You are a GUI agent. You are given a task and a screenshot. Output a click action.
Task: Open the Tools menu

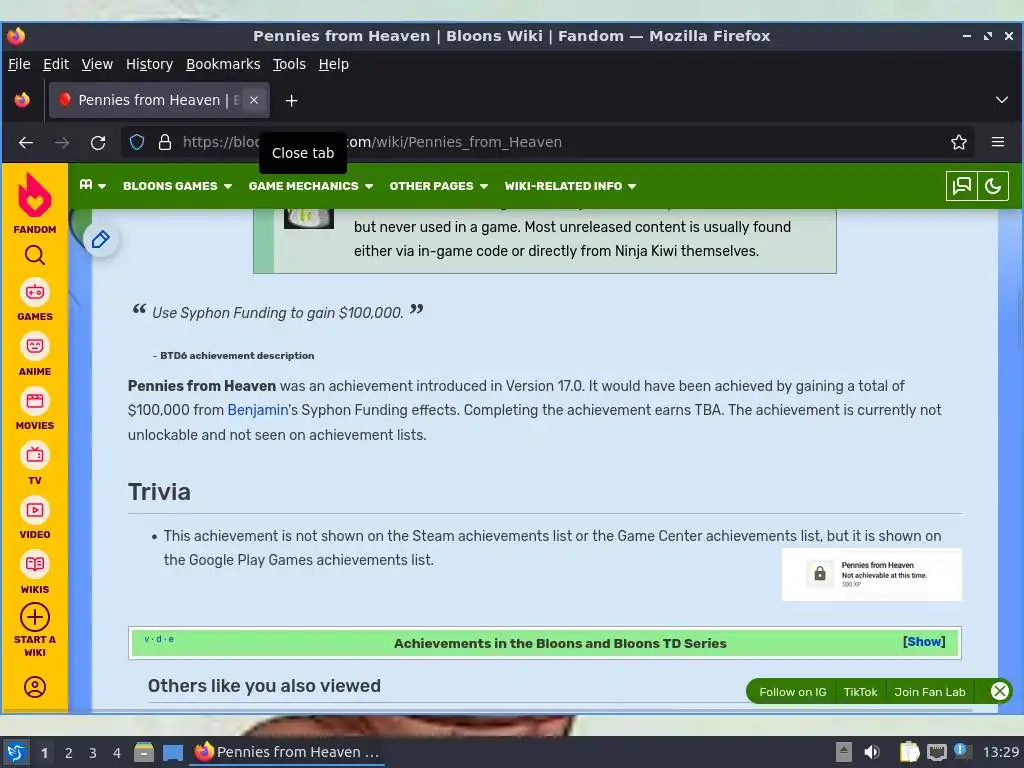(289, 64)
